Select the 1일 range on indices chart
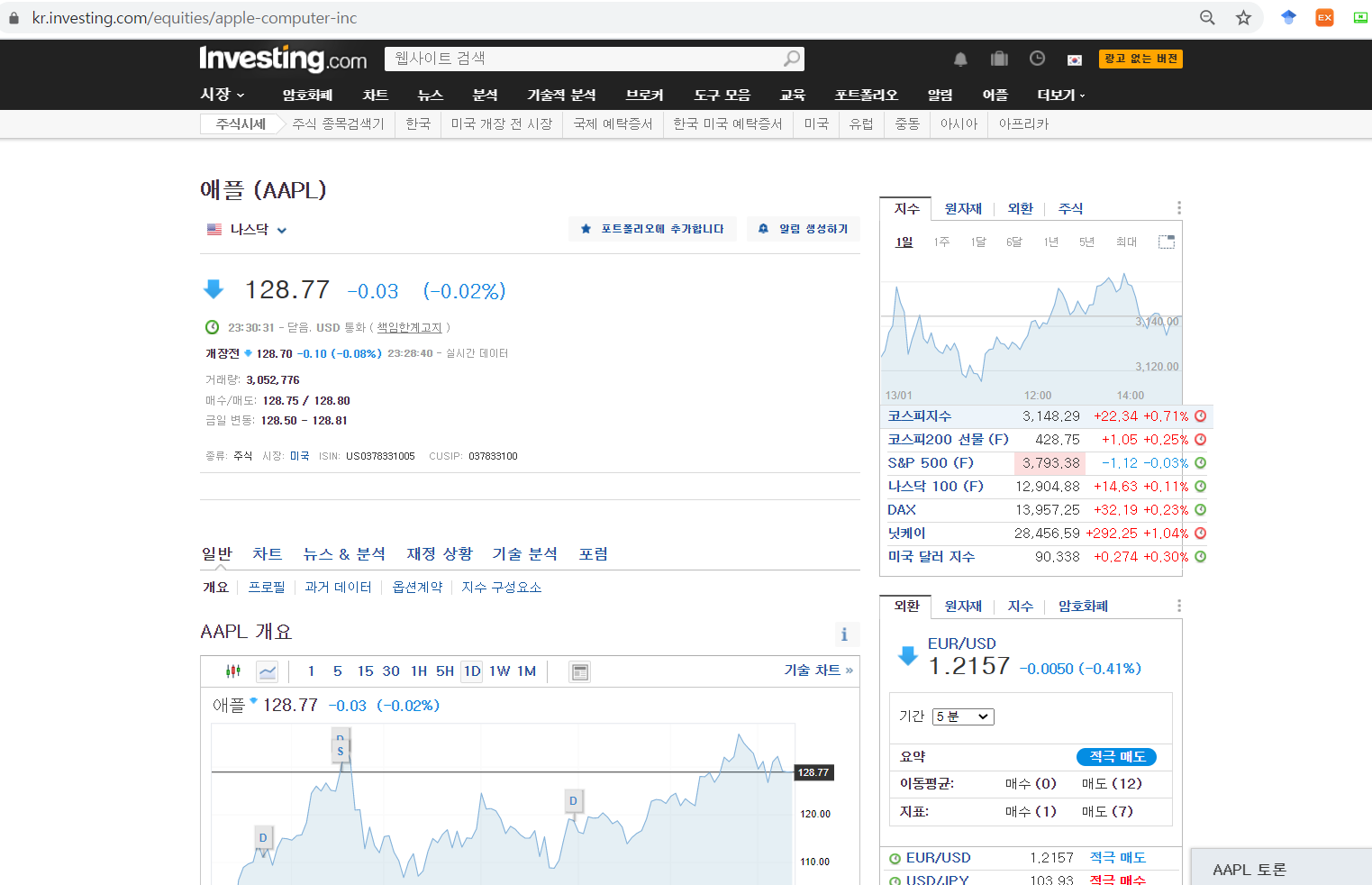 click(x=904, y=242)
